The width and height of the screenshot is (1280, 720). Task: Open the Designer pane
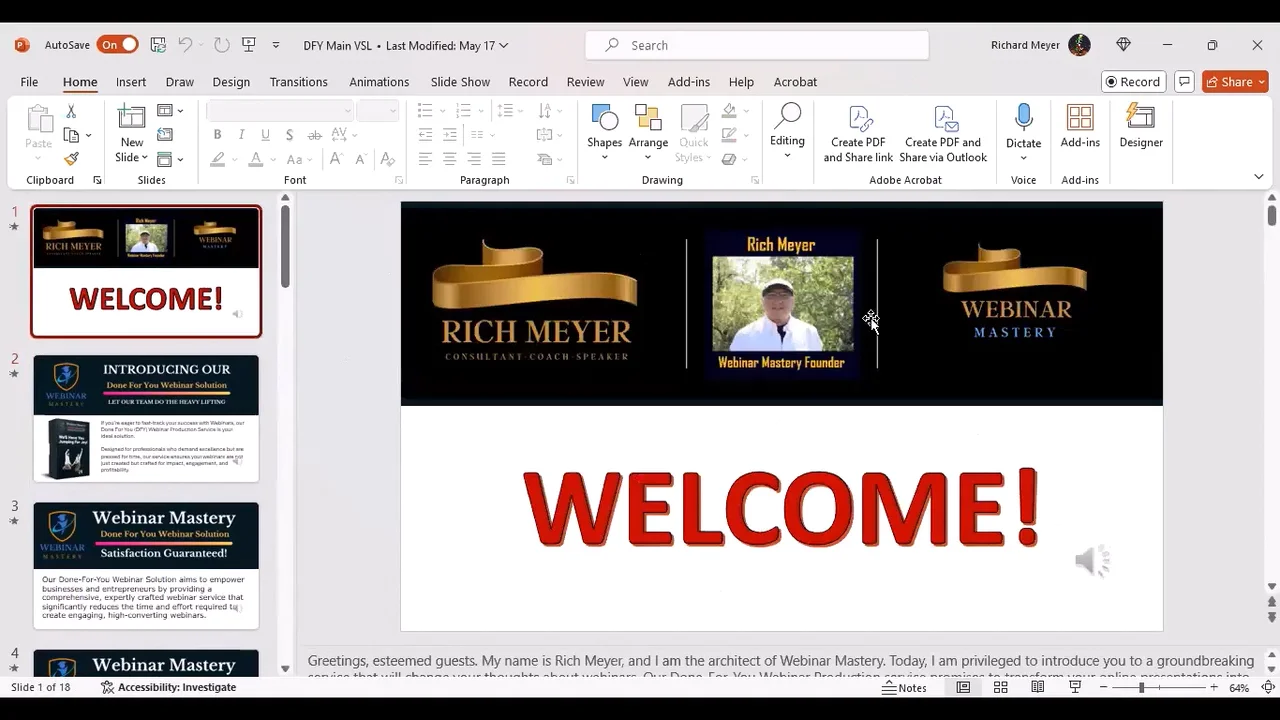1141,127
